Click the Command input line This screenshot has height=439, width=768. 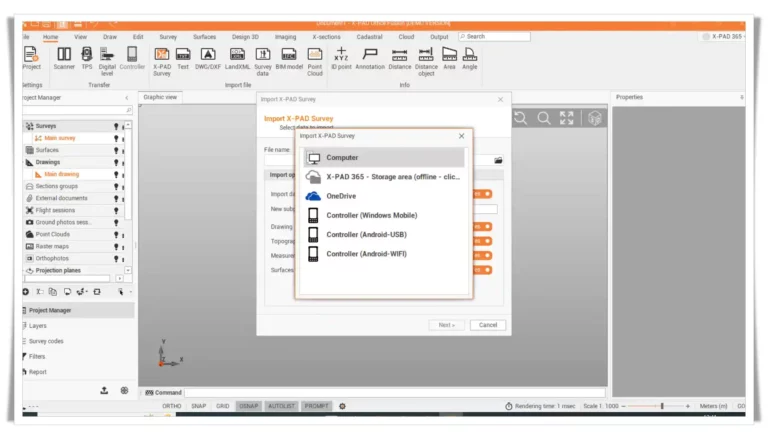click(395, 393)
